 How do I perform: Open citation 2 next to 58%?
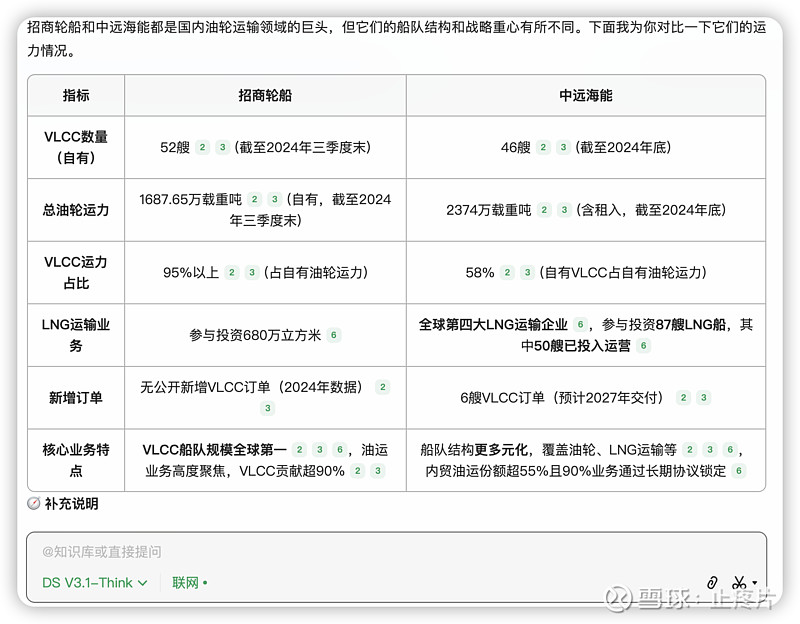click(508, 273)
